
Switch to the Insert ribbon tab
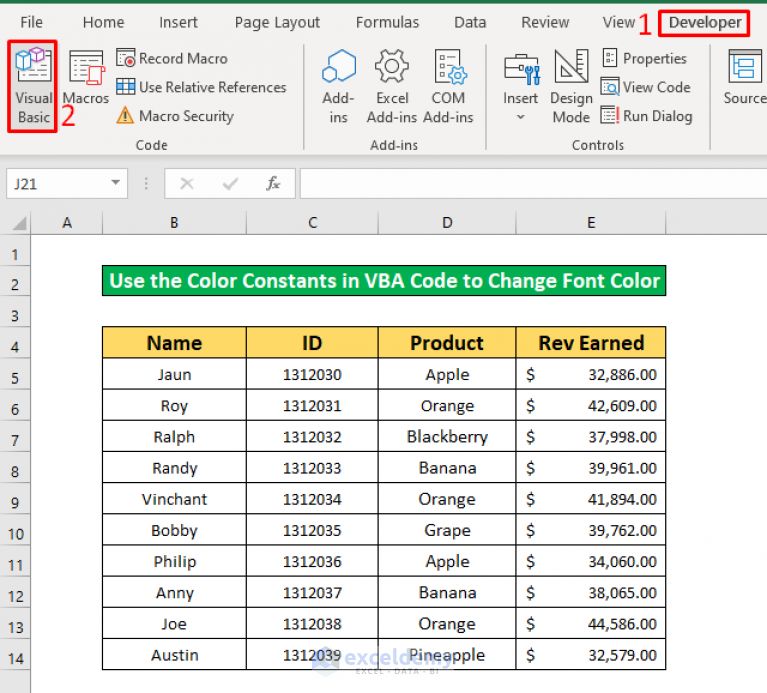178,22
